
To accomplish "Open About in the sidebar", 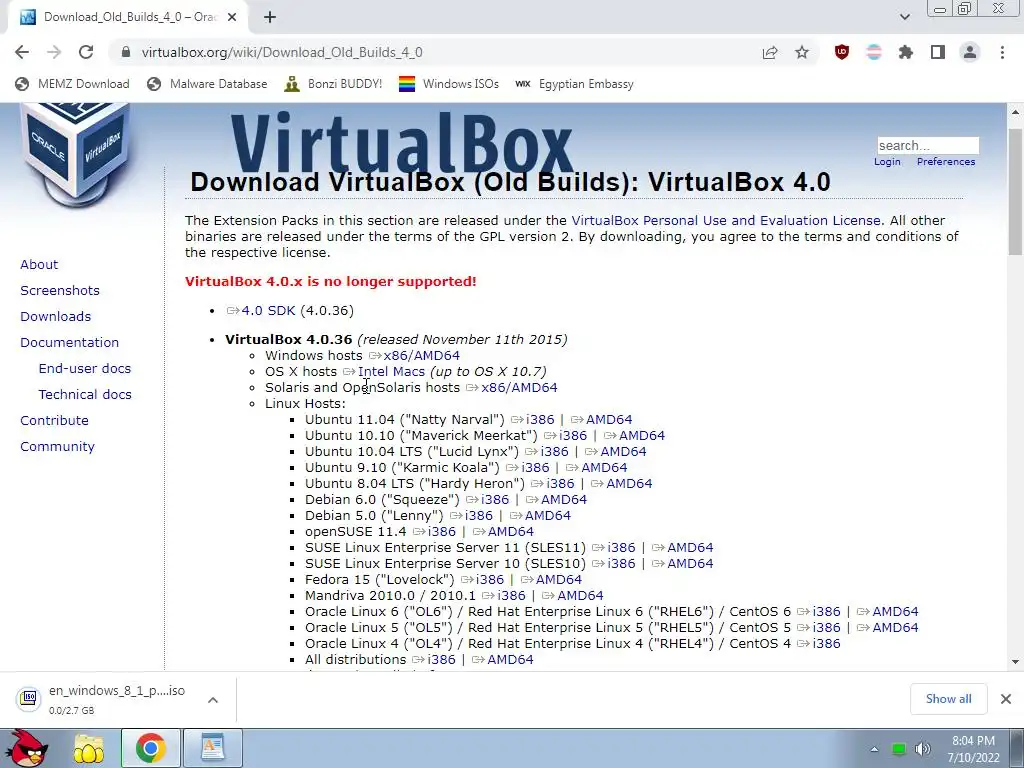I will point(39,264).
